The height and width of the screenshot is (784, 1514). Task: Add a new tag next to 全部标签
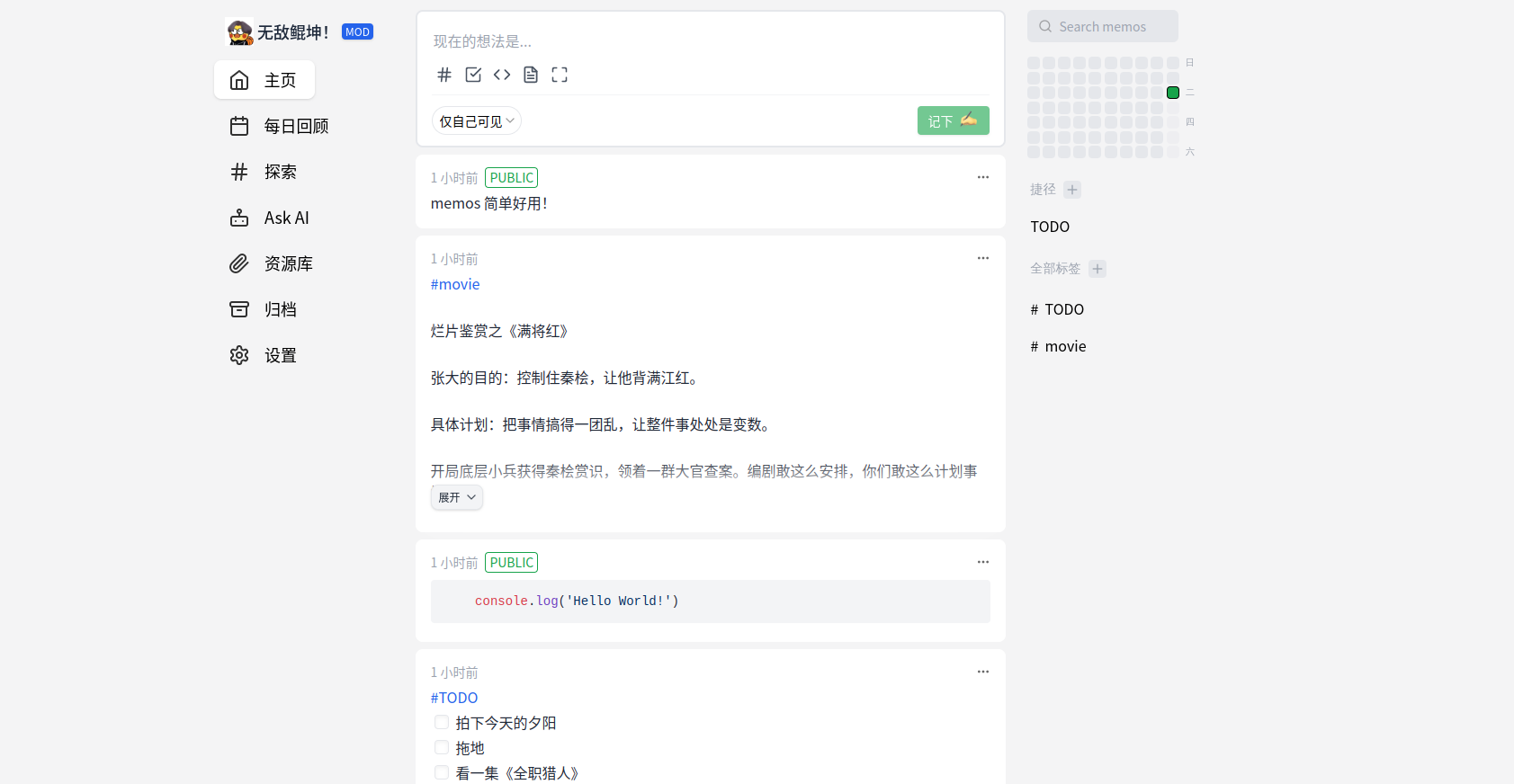pyautogui.click(x=1097, y=269)
